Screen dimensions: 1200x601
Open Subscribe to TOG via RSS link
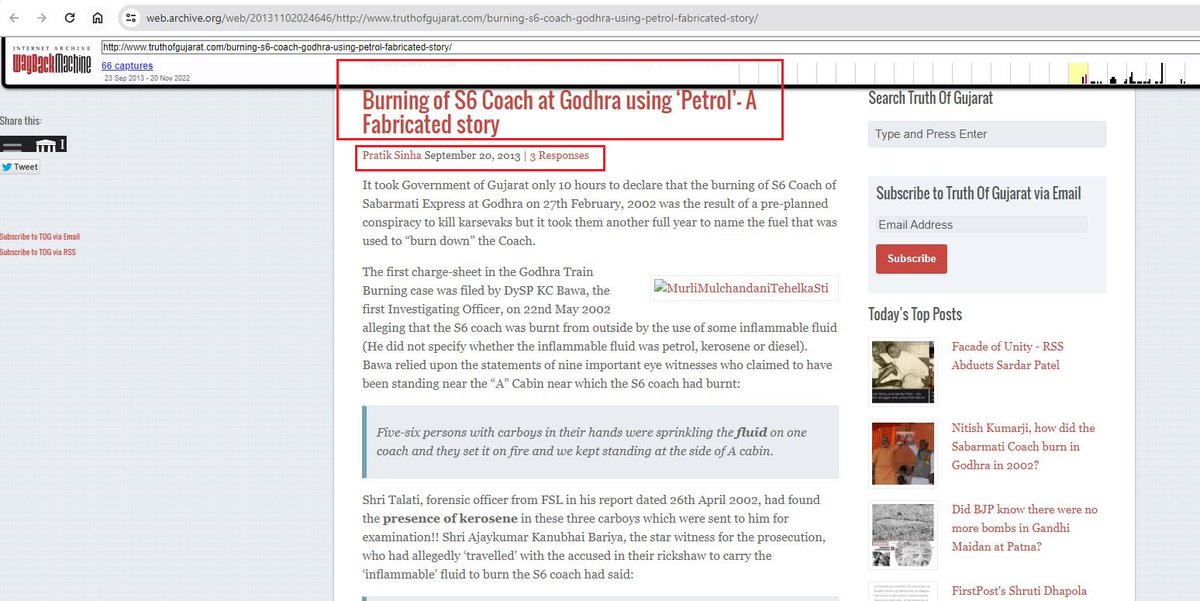(38, 252)
